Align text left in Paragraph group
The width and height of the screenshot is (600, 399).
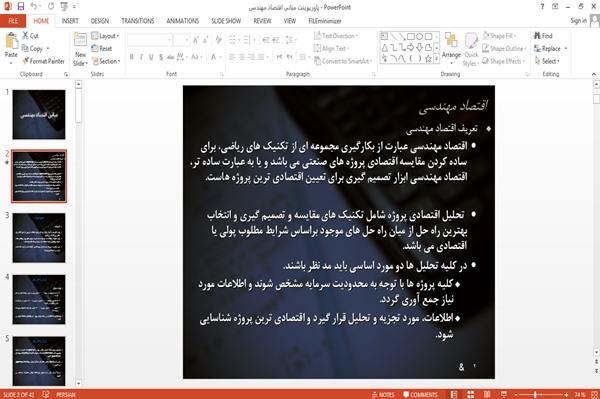click(x=232, y=57)
